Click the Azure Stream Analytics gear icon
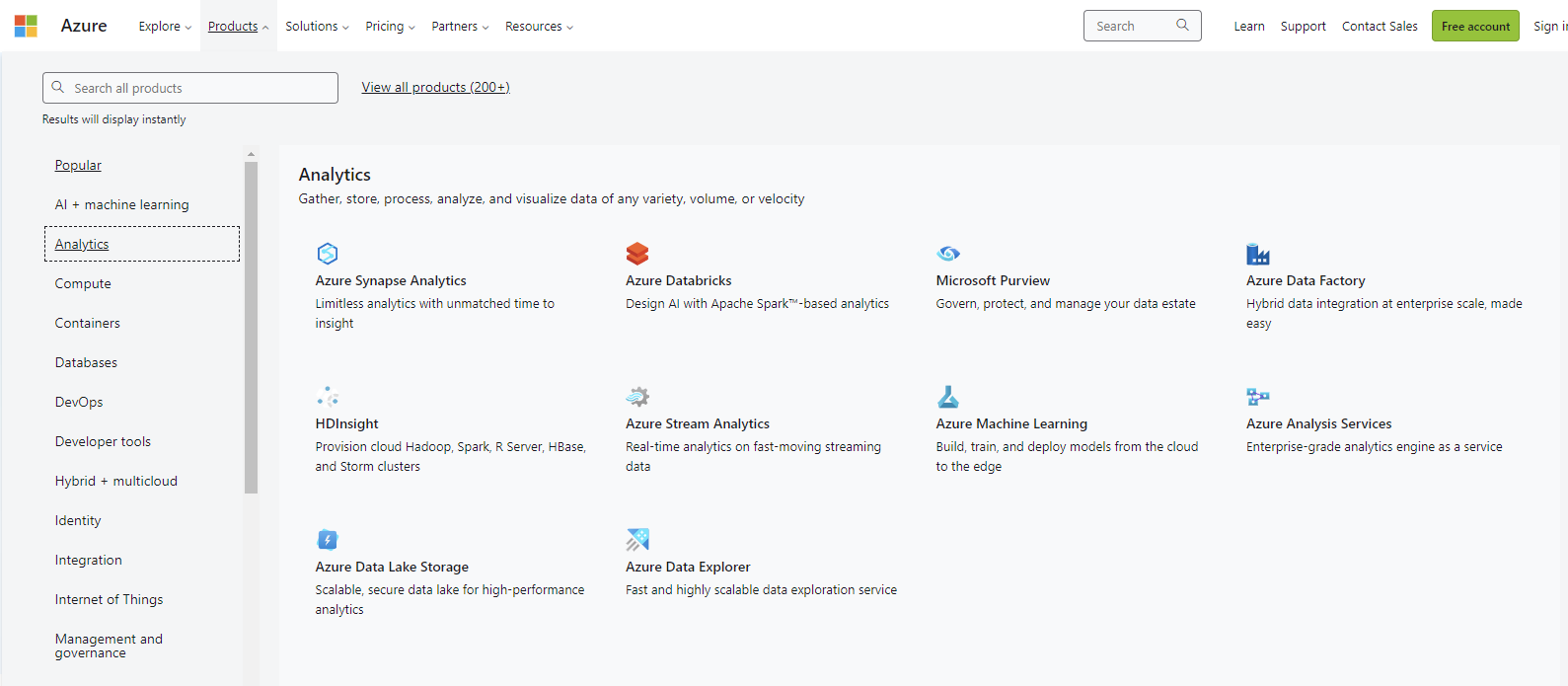The image size is (1568, 686). pyautogui.click(x=637, y=397)
